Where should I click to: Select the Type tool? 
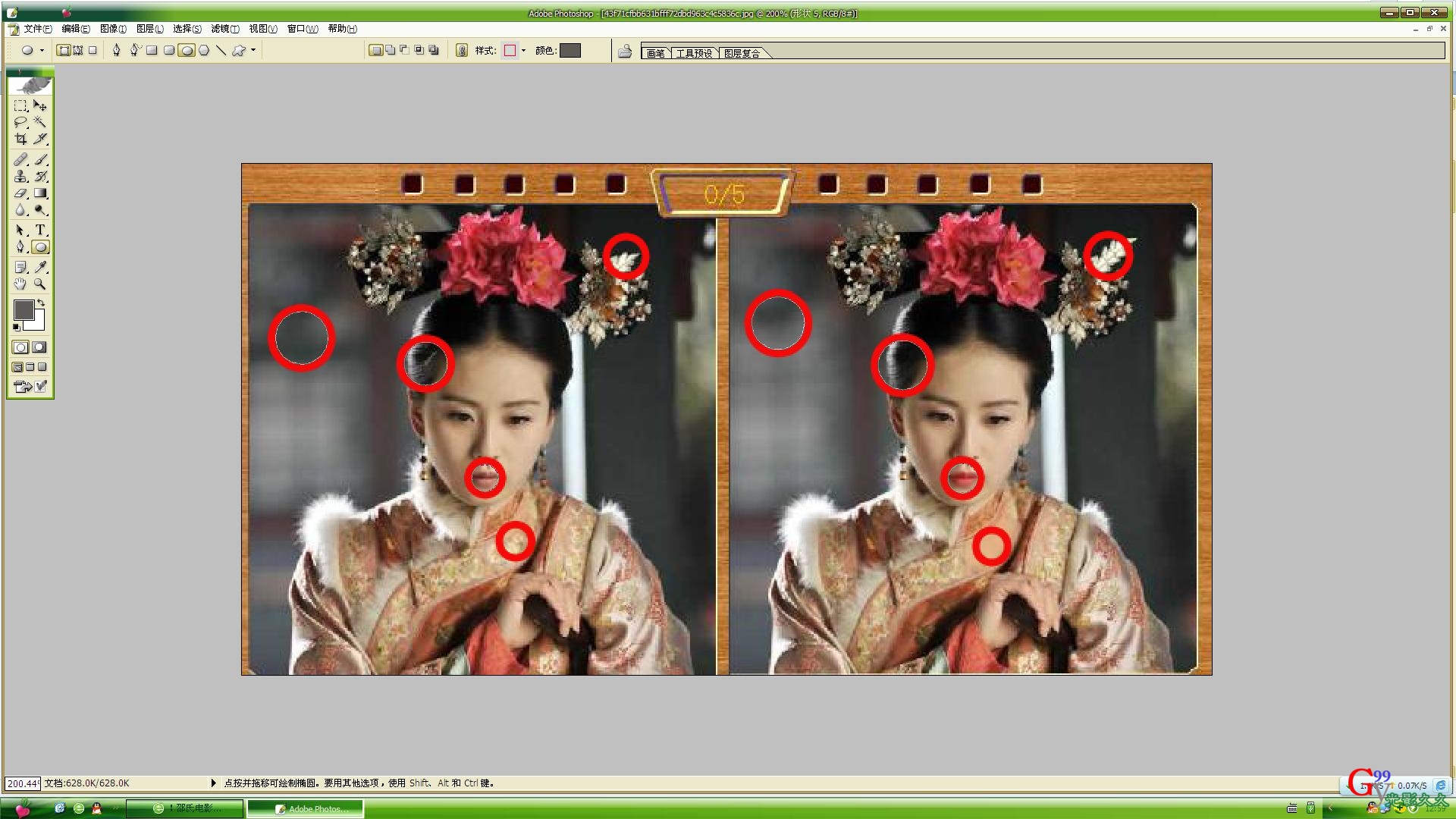[40, 230]
